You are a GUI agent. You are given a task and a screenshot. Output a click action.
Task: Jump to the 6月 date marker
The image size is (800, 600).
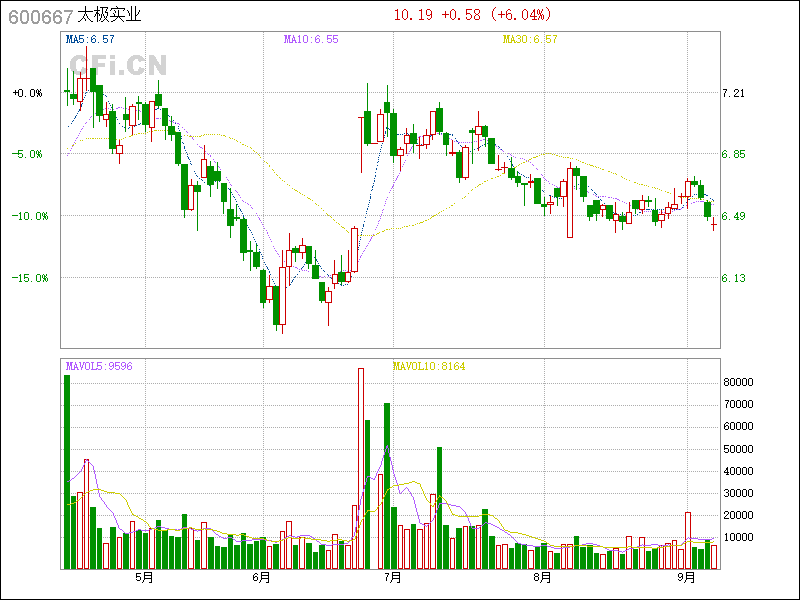click(x=262, y=577)
